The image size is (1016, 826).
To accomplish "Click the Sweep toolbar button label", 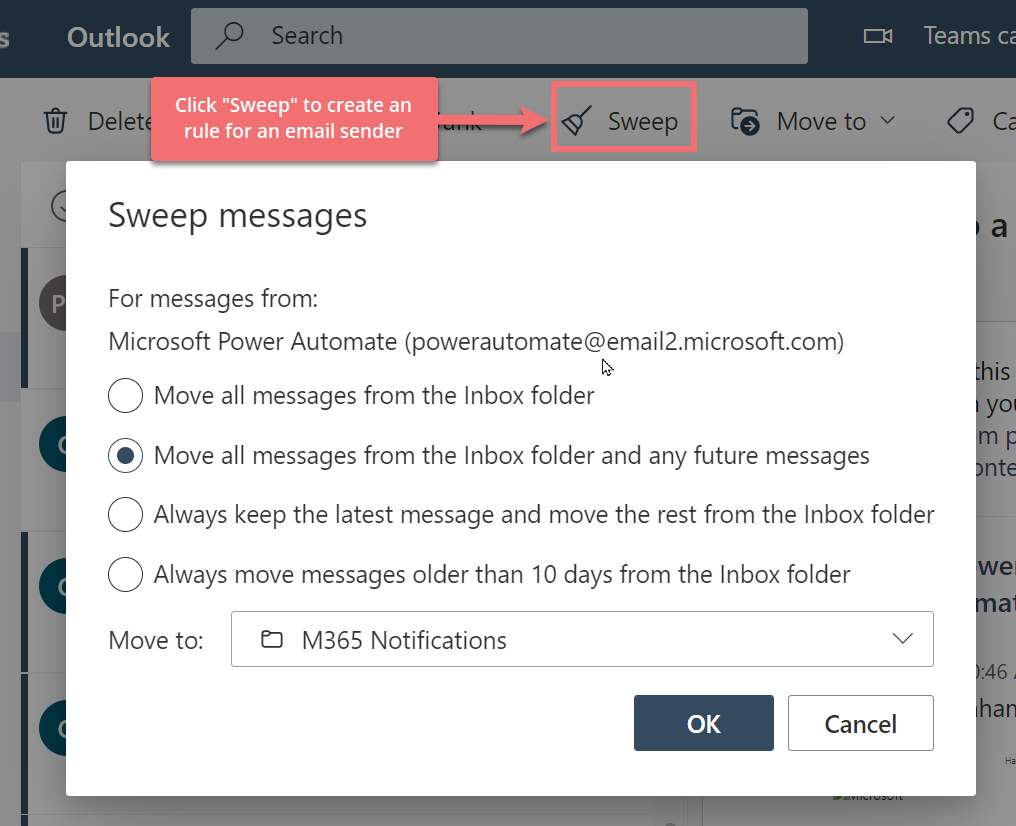I will click(642, 121).
